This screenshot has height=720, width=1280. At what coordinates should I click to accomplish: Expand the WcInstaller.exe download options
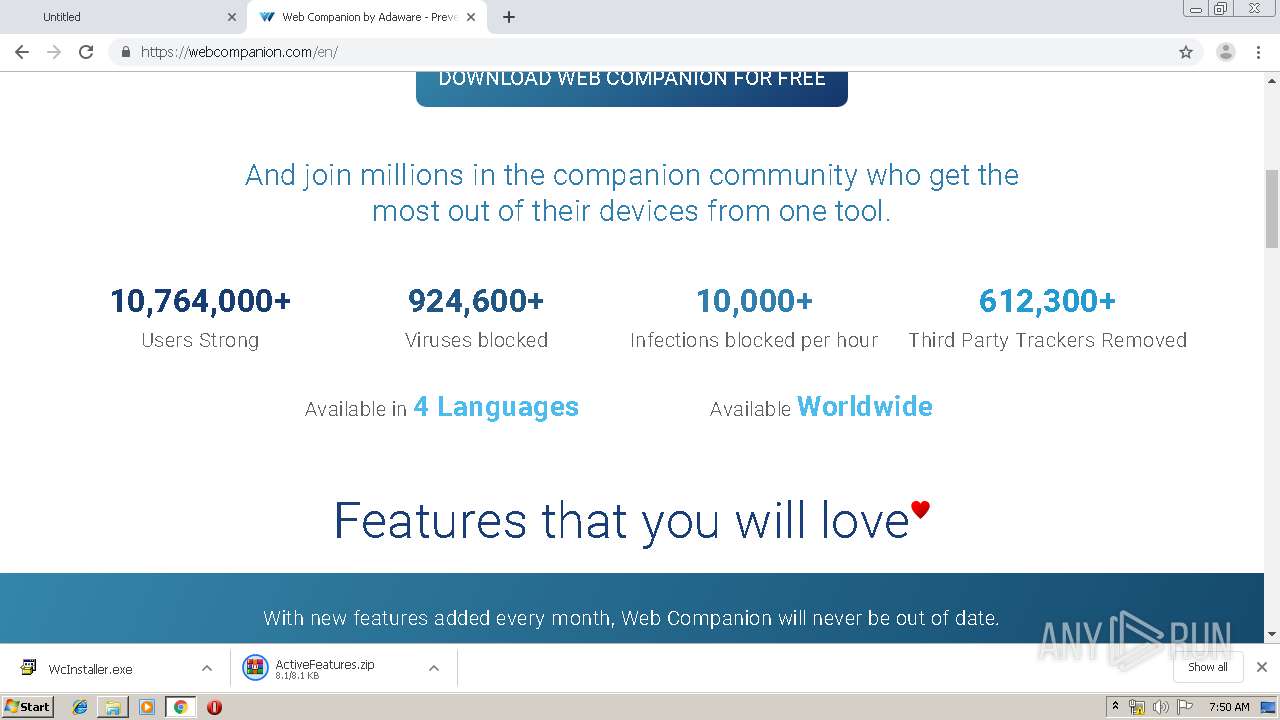(x=207, y=668)
